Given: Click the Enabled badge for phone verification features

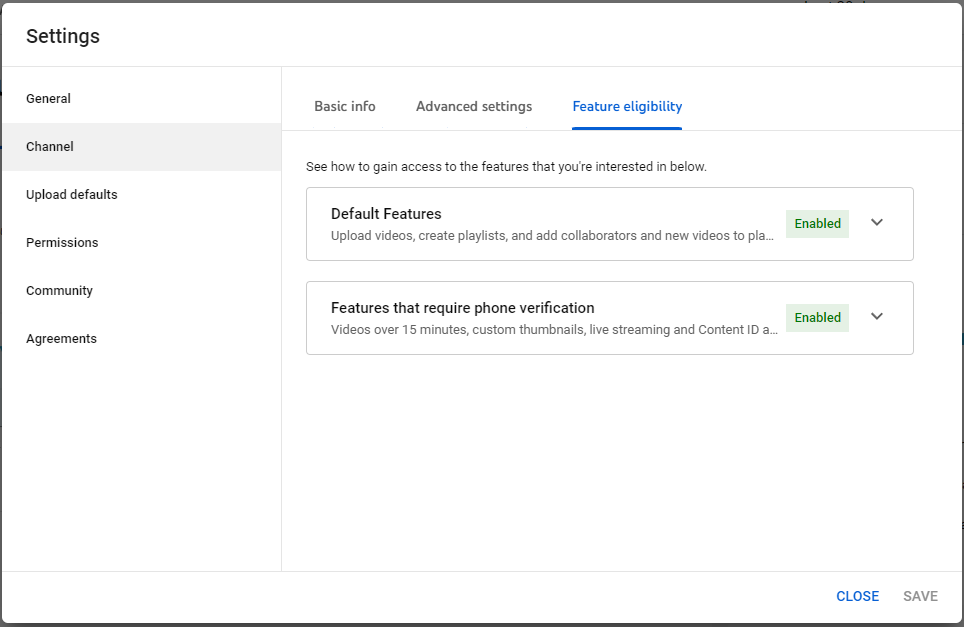Looking at the screenshot, I should 817,318.
